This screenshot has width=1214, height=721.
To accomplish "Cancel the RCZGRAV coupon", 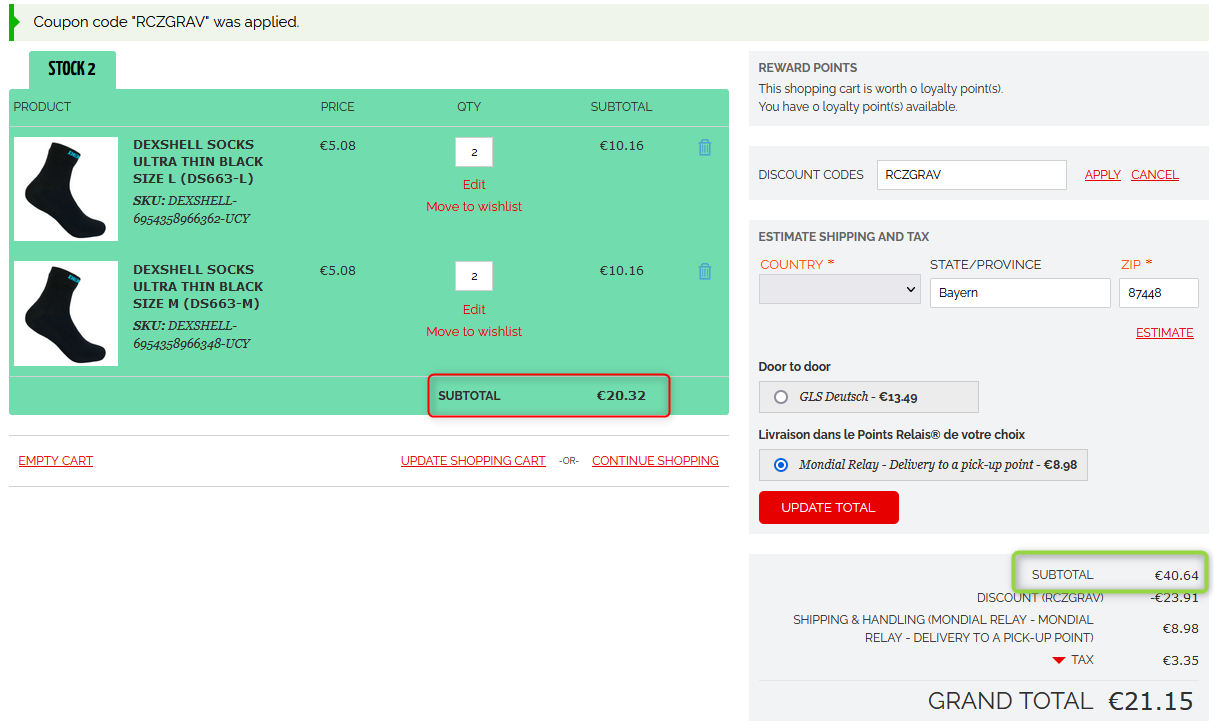I will point(1154,174).
